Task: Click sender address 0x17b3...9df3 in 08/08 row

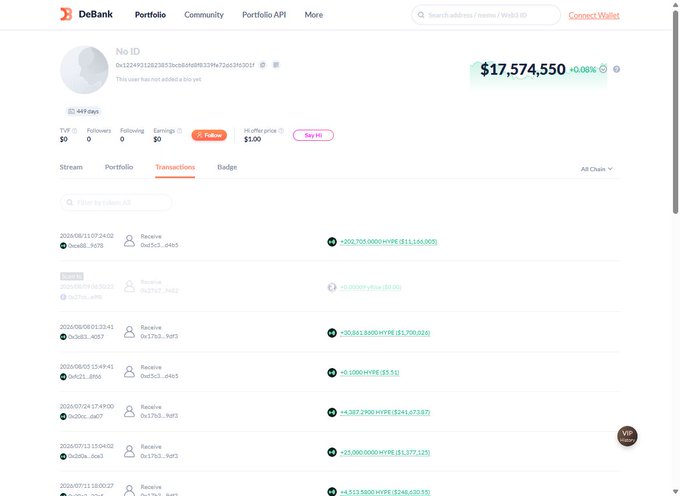Action: click(159, 336)
